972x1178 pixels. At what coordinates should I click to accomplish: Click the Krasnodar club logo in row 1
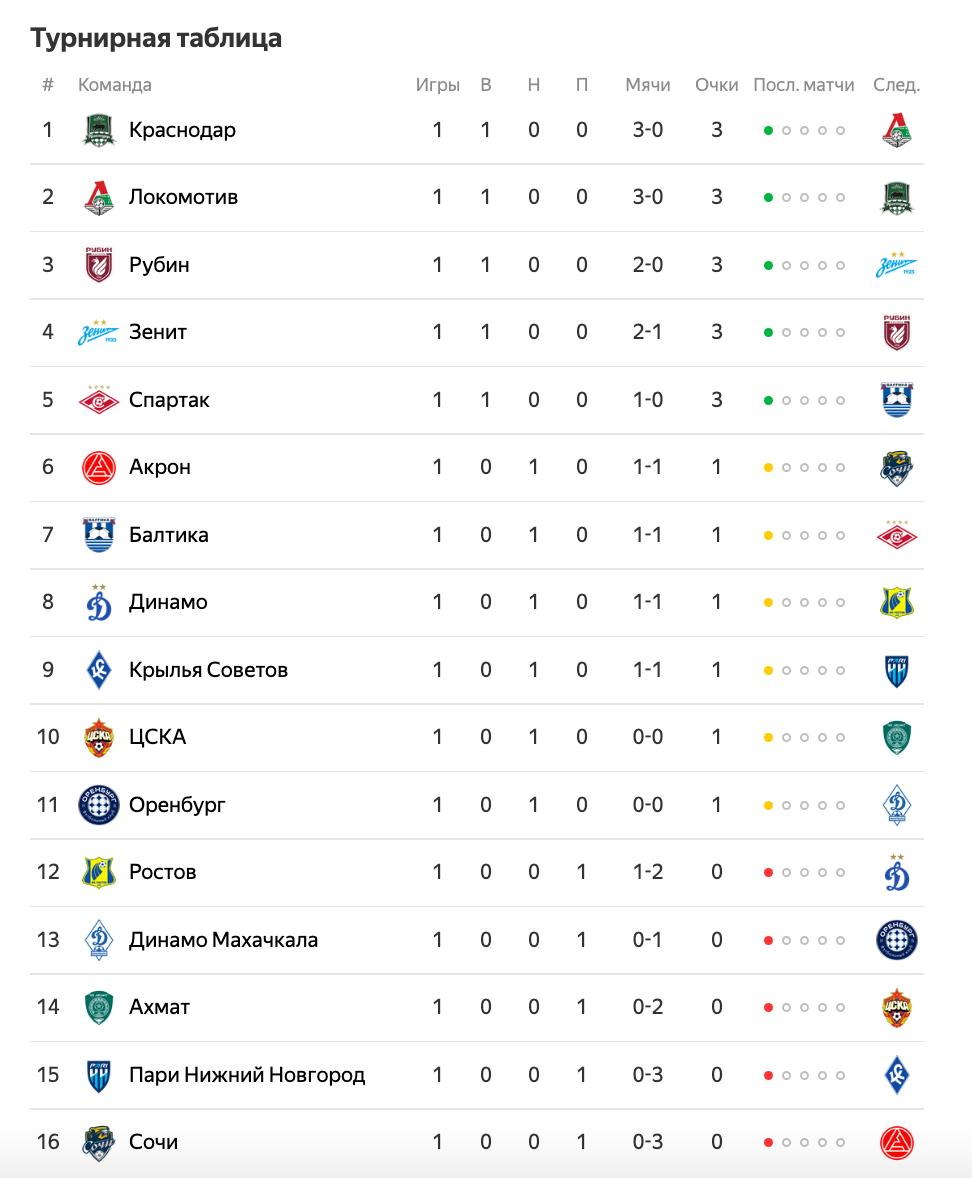(x=98, y=130)
